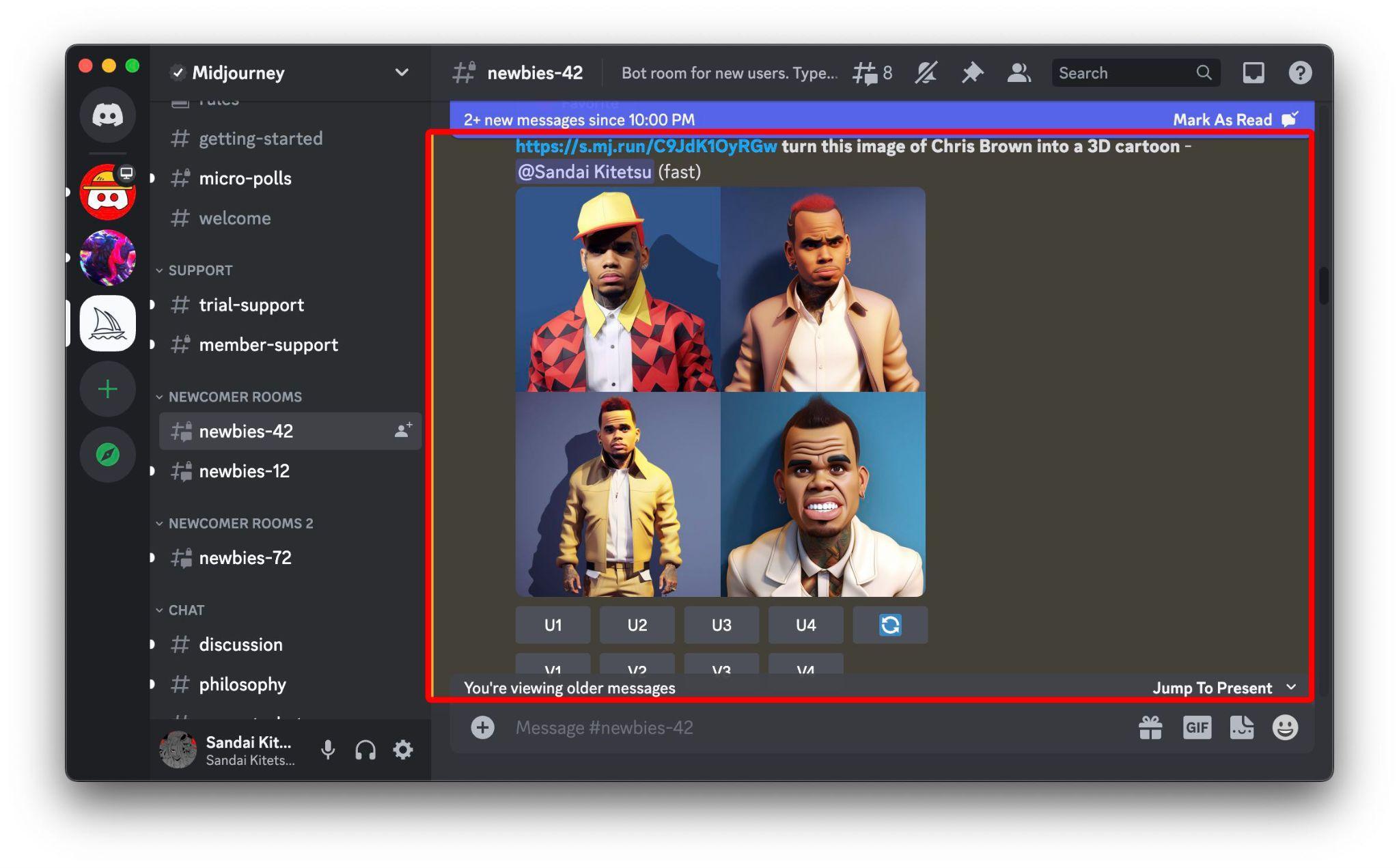Image resolution: width=1399 pixels, height=868 pixels.
Task: Focus the Search field
Action: (1135, 73)
